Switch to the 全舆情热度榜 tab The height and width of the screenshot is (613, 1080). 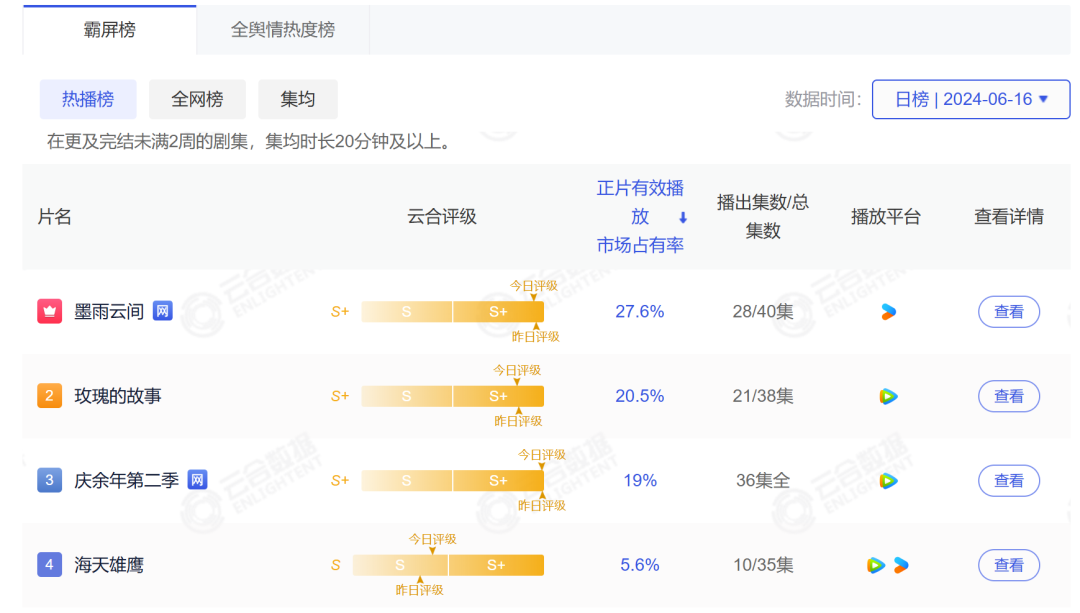(x=283, y=30)
